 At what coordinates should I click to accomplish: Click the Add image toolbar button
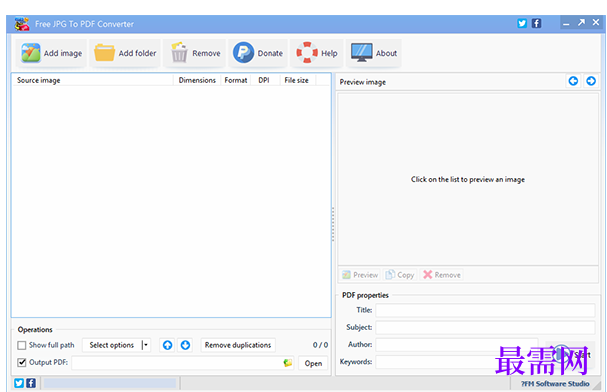51,53
